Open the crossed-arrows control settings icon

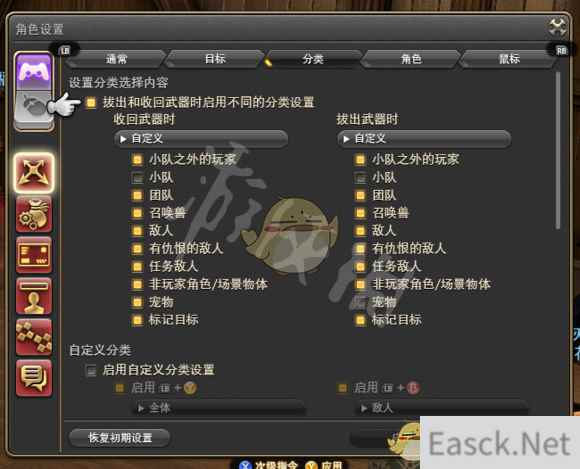point(34,173)
